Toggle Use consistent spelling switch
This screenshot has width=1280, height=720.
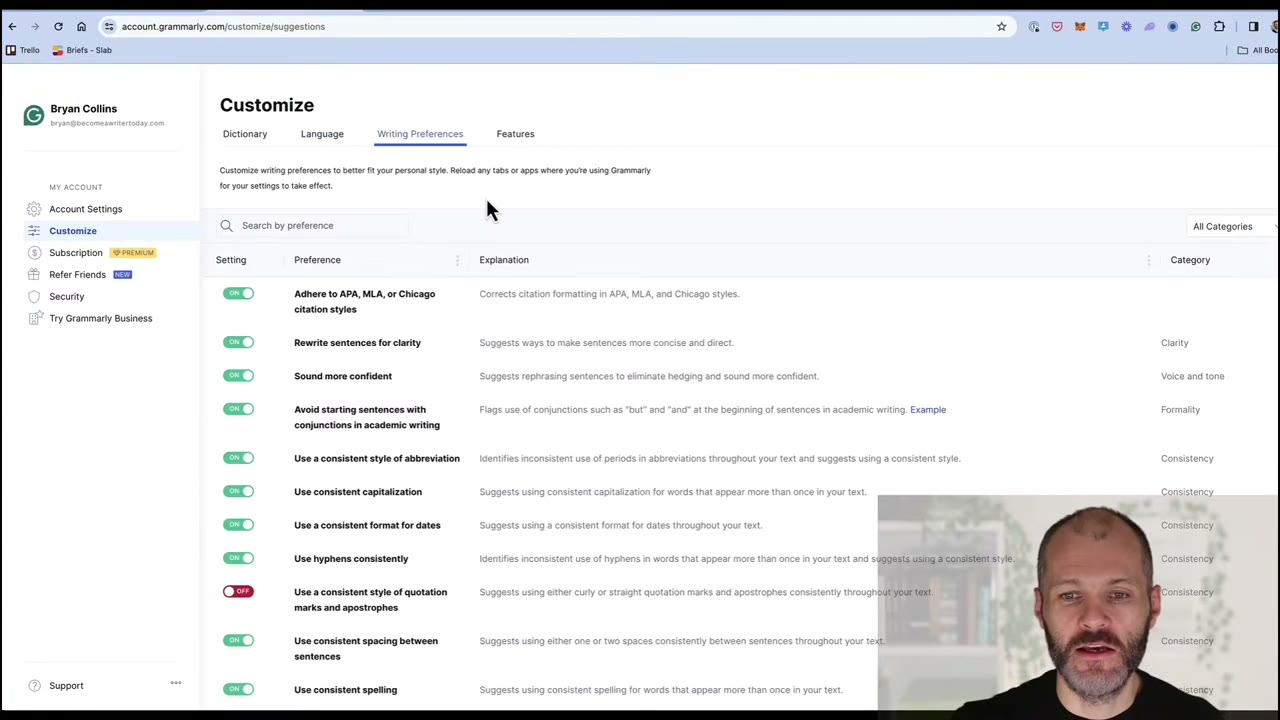tap(238, 690)
